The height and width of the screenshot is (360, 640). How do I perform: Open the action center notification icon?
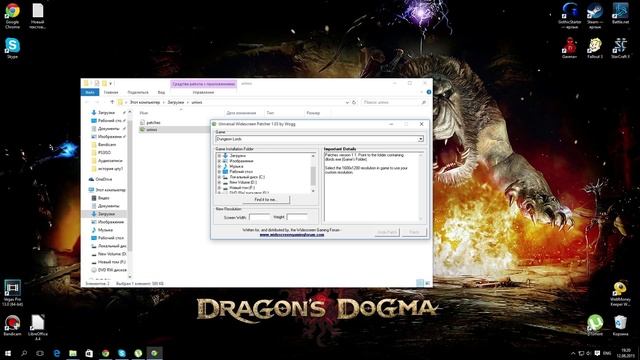tap(597, 353)
